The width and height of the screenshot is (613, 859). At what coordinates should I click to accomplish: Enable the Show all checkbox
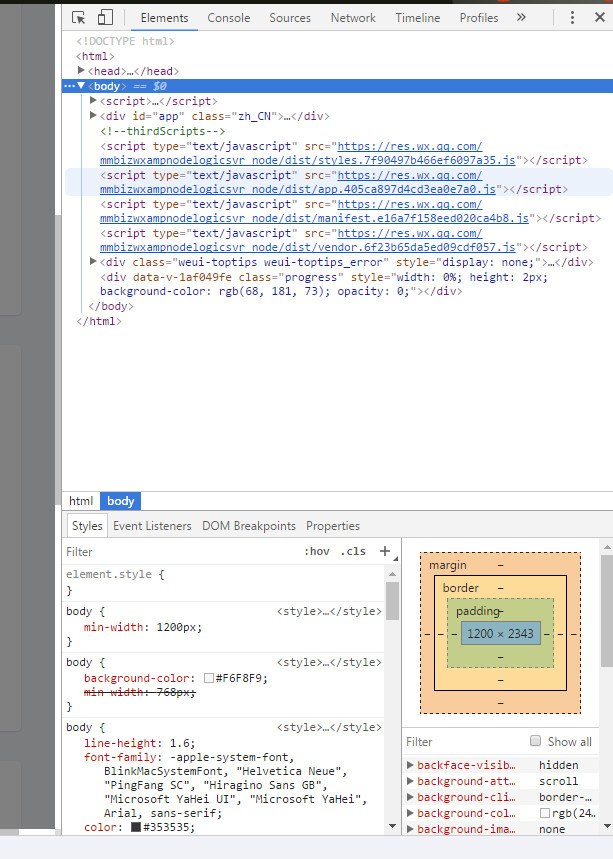(x=535, y=741)
